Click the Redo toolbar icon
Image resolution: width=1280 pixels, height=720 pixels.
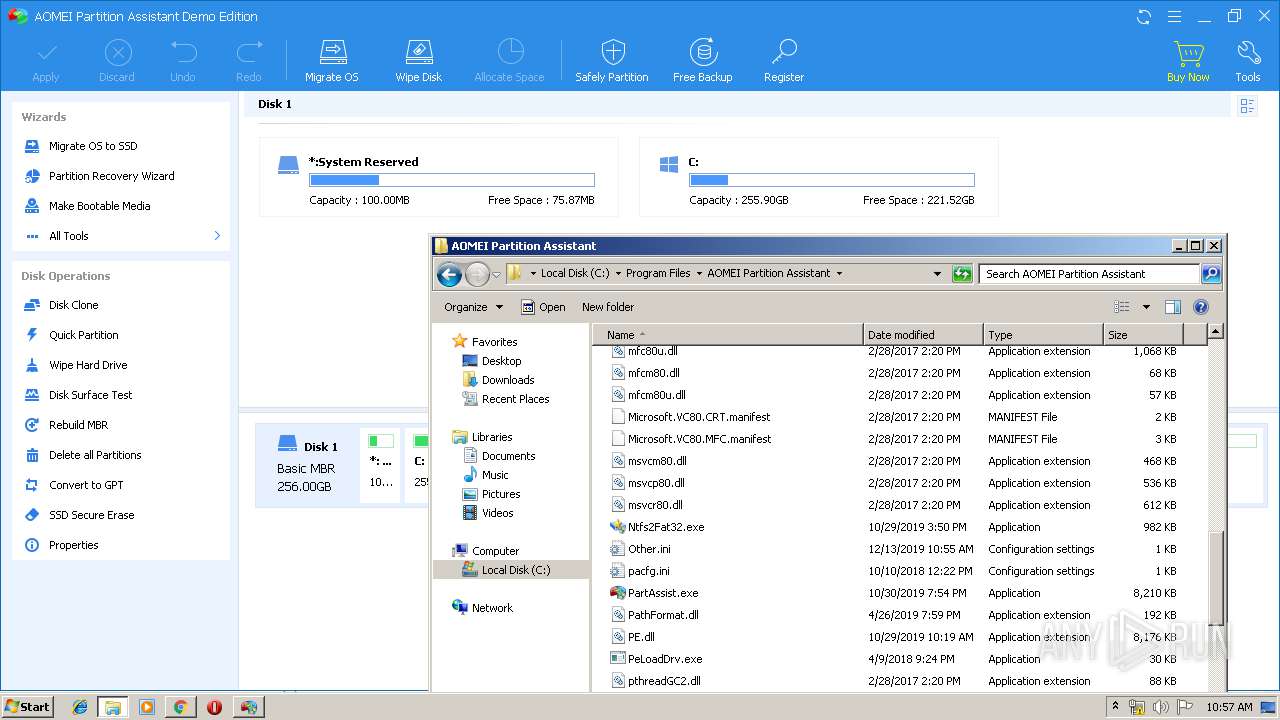pos(249,60)
